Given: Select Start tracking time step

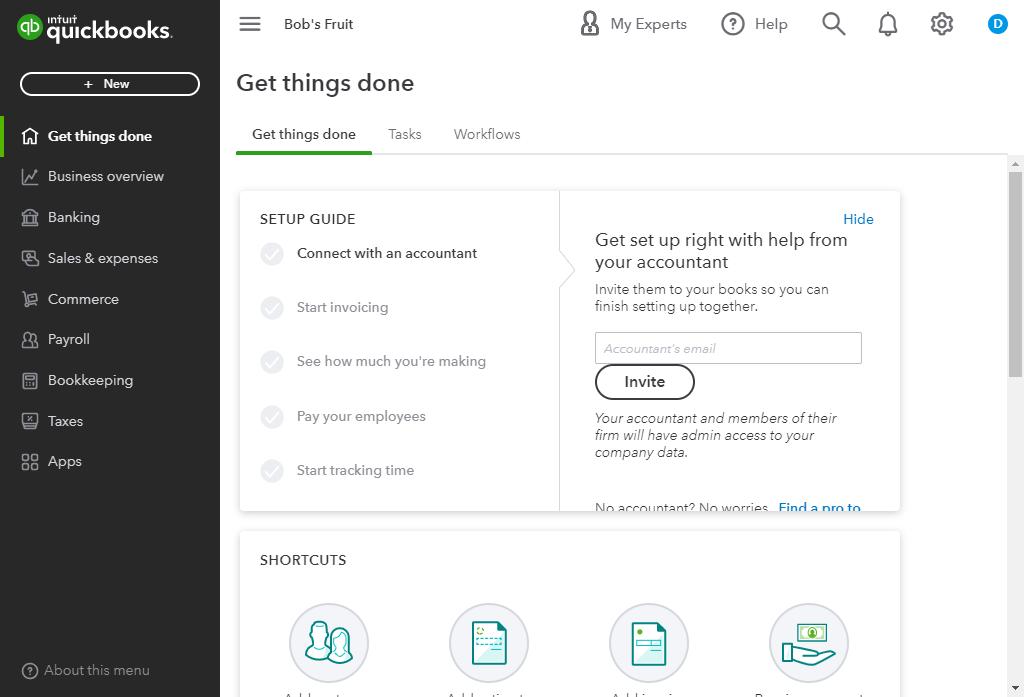Looking at the screenshot, I should pos(355,470).
